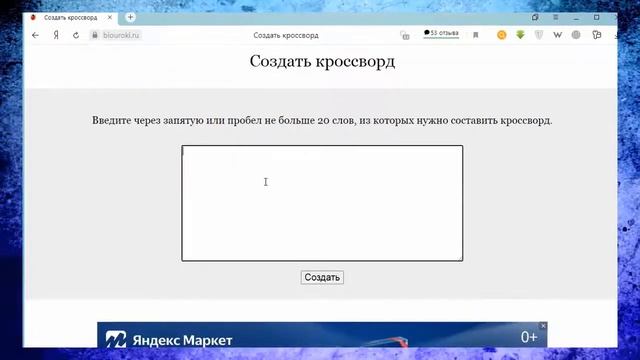Open Yandex home via the Я icon
This screenshot has width=640, height=360.
(x=56, y=36)
